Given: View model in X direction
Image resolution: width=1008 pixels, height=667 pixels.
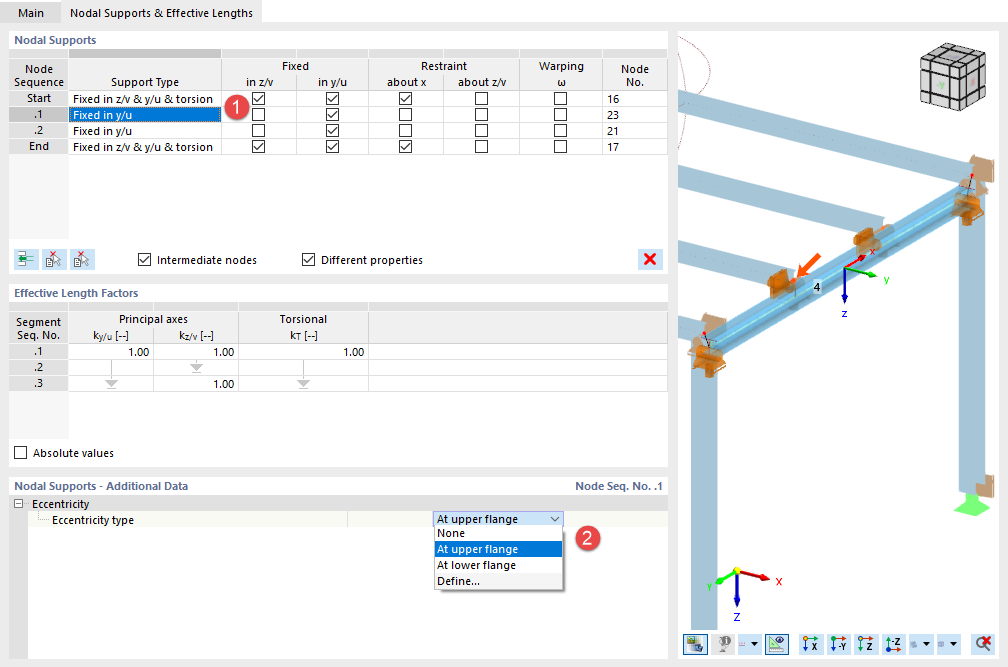Looking at the screenshot, I should click(811, 644).
